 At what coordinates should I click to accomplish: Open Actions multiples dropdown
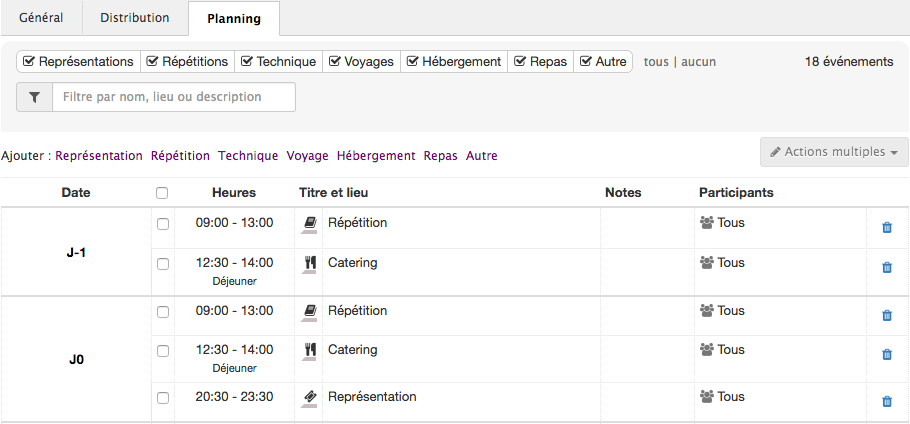[x=834, y=152]
